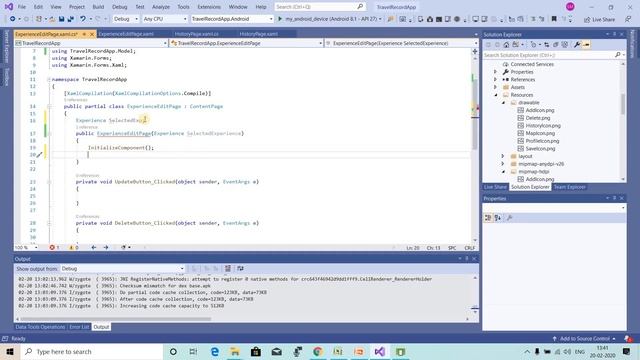Click the Sync/refresh icon in Solution Explorer toolbar
Viewport: 640px width, 360px height.
547,44
